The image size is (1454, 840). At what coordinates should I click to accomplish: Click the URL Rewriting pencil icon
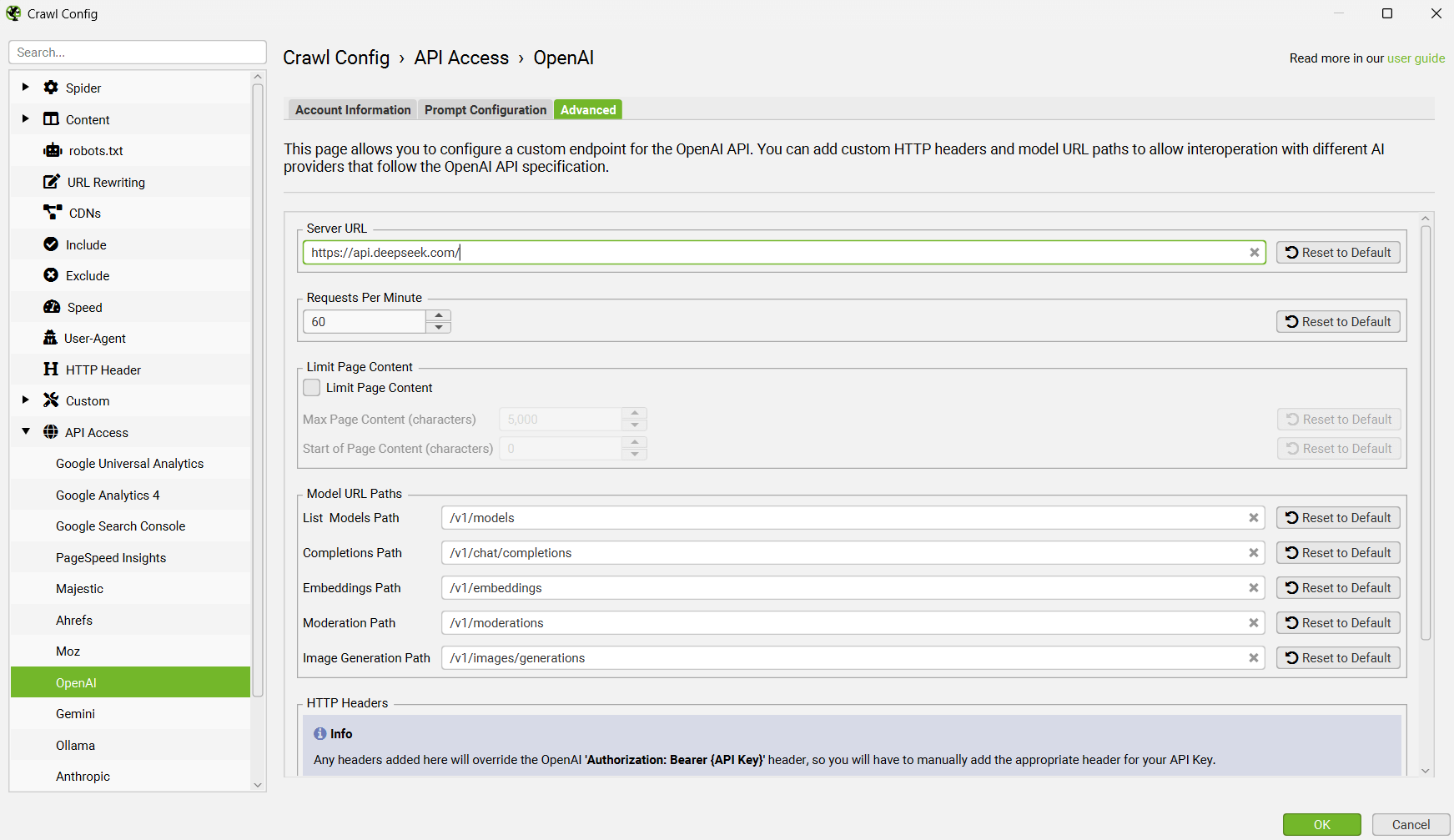[52, 182]
